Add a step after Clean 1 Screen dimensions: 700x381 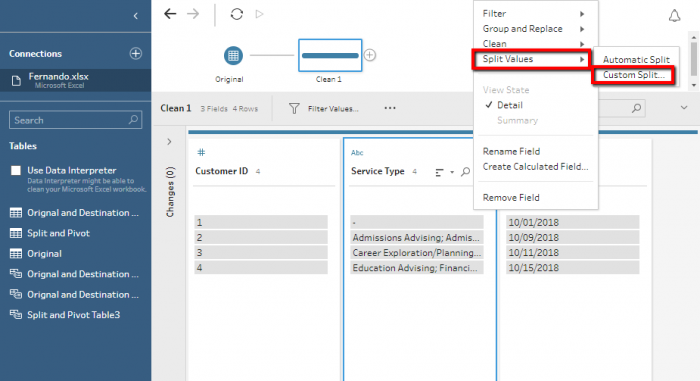tap(370, 55)
